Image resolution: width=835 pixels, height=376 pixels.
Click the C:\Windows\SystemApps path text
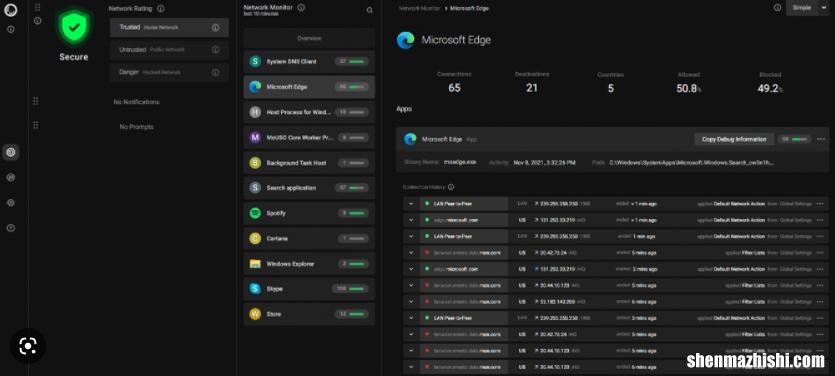691,162
